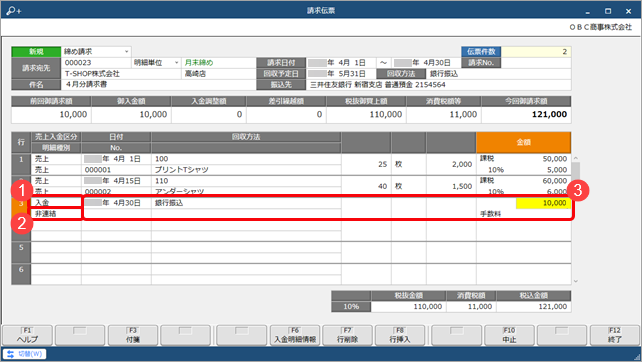Click the 非連結 cell in row 3
Screen dimensions: 642x362
(x=57, y=214)
